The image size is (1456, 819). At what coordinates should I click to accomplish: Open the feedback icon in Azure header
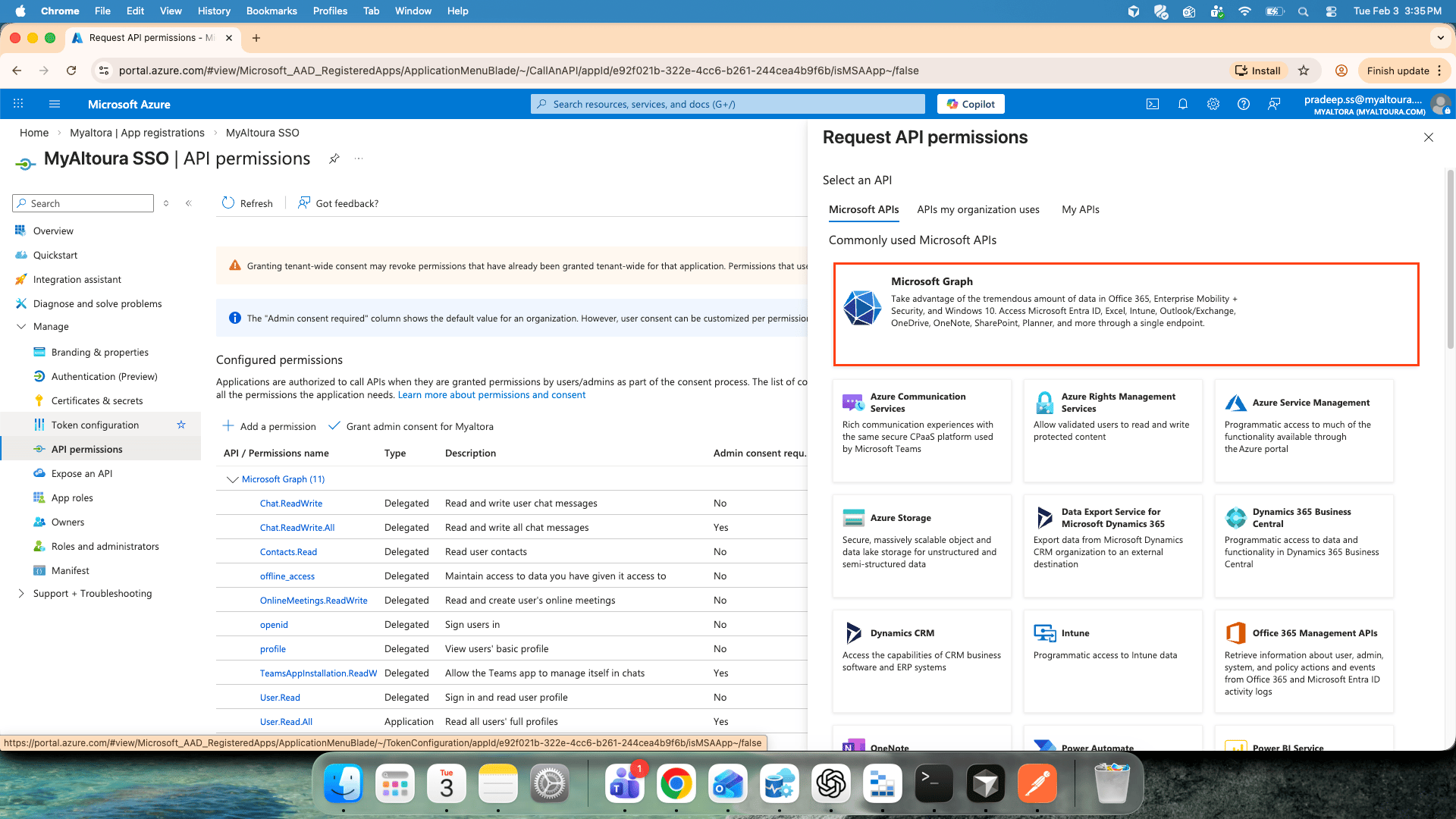pyautogui.click(x=1274, y=104)
